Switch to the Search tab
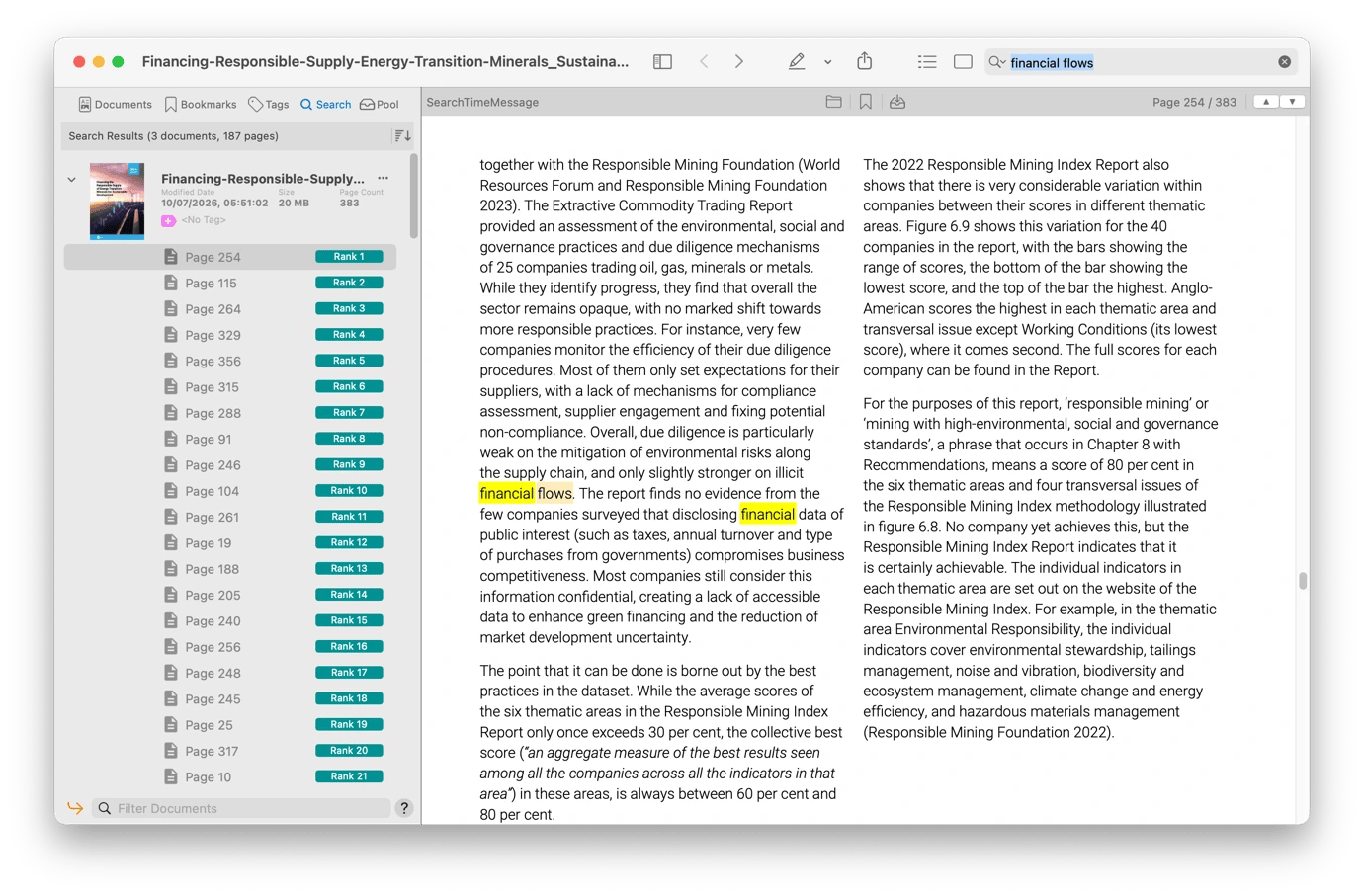This screenshot has width=1364, height=896. coord(325,104)
